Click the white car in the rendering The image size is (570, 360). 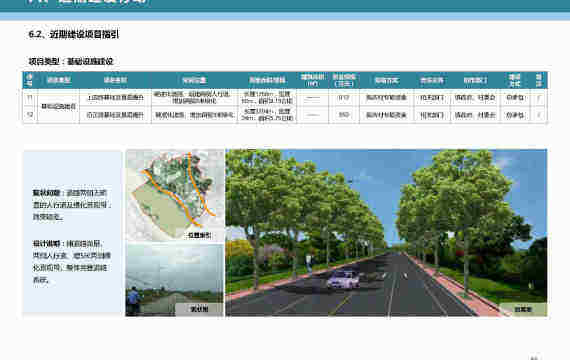[x=343, y=280]
